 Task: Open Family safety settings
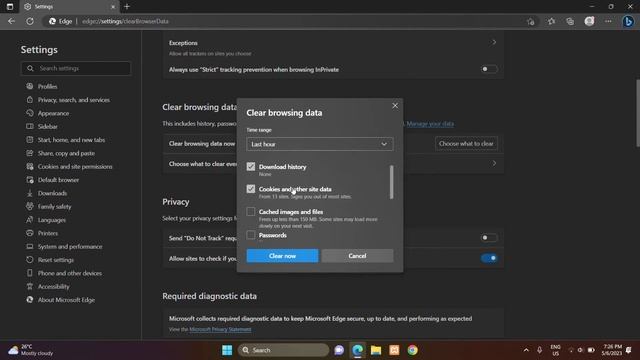[x=54, y=207]
